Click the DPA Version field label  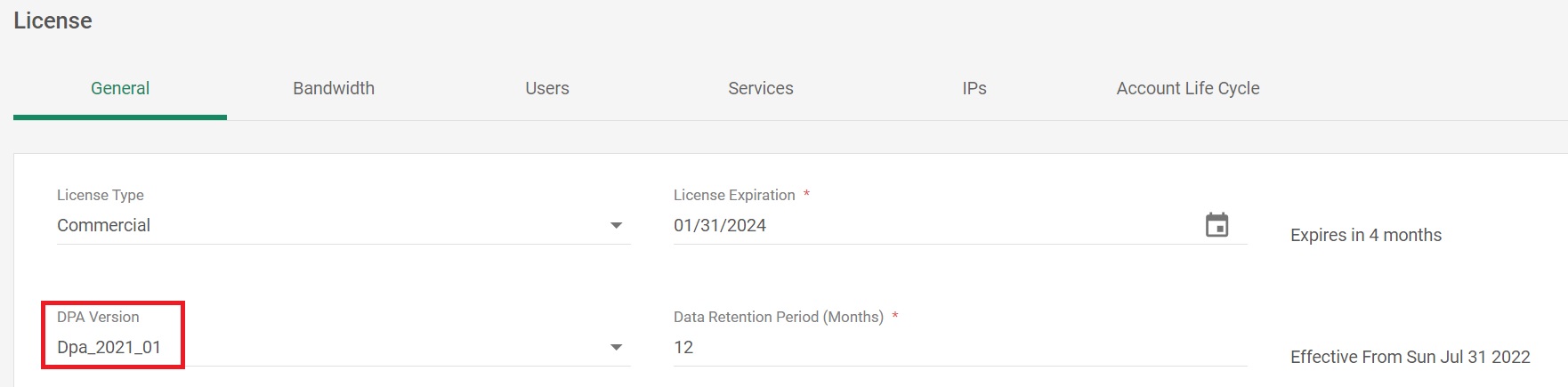98,317
